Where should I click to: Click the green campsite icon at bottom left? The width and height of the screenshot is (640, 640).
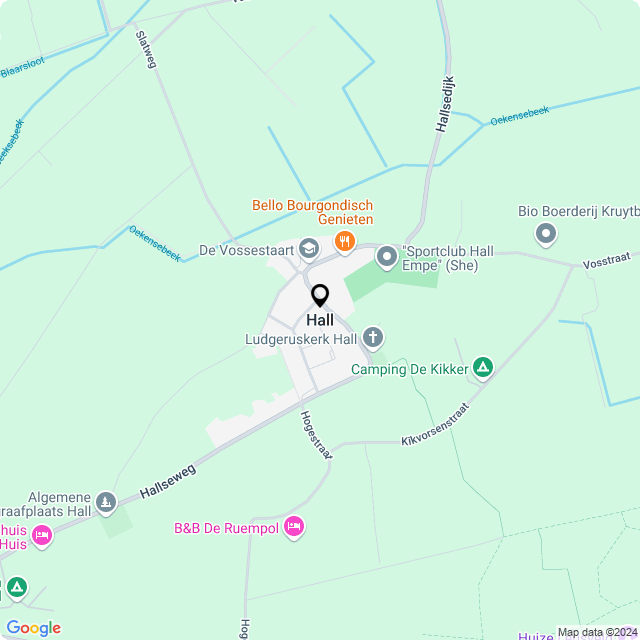pos(17,589)
